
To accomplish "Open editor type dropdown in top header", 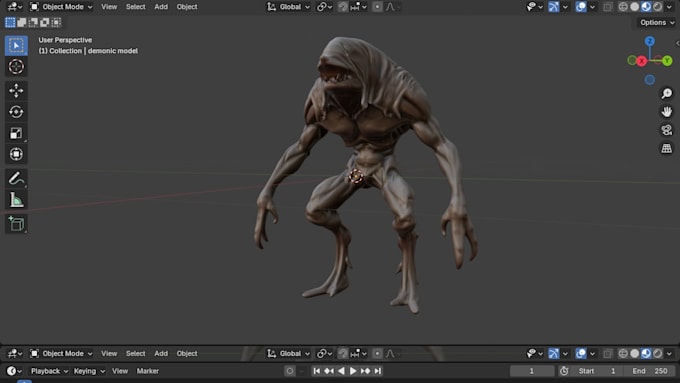I will [x=15, y=7].
